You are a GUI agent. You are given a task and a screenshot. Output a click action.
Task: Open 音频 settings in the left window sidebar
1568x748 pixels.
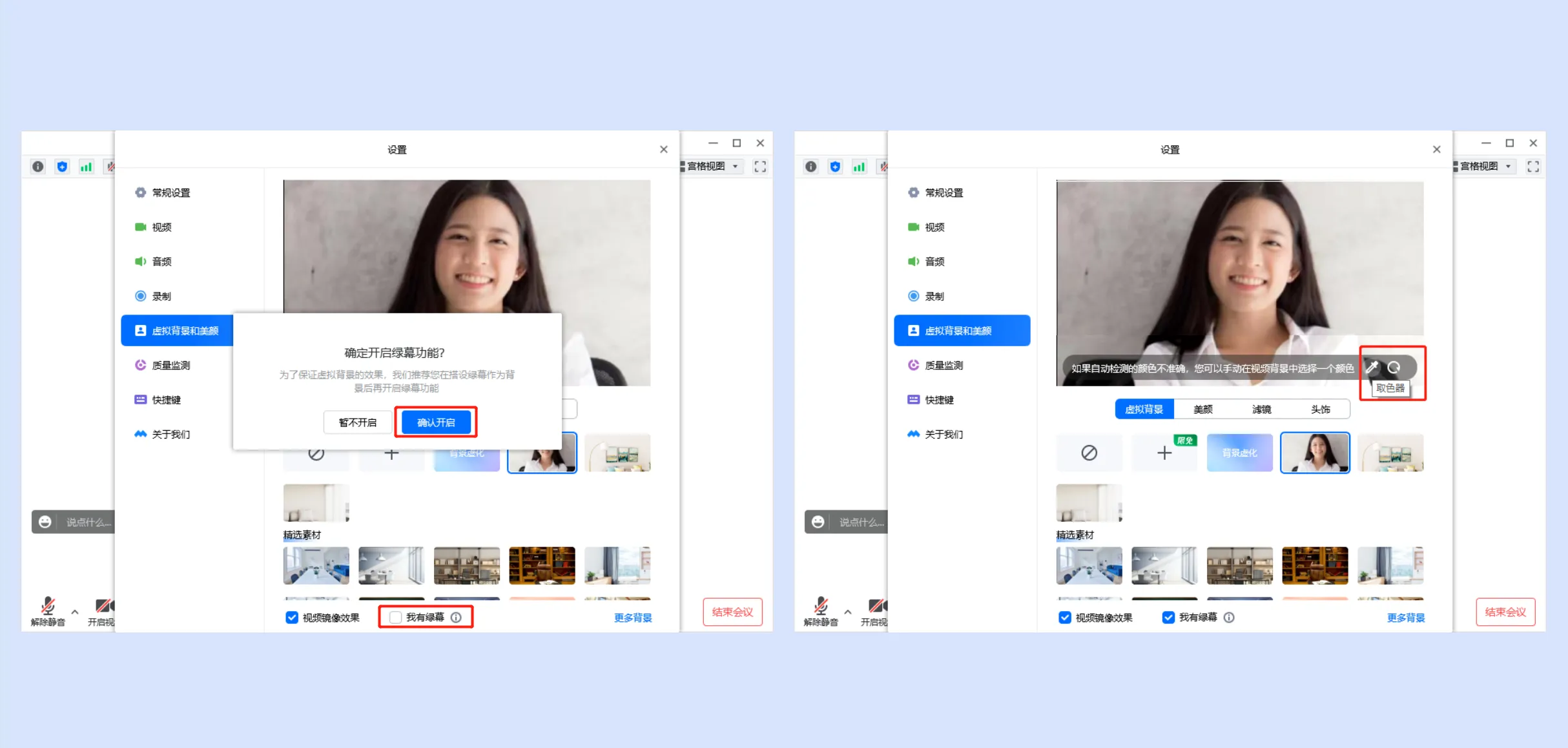tap(161, 262)
